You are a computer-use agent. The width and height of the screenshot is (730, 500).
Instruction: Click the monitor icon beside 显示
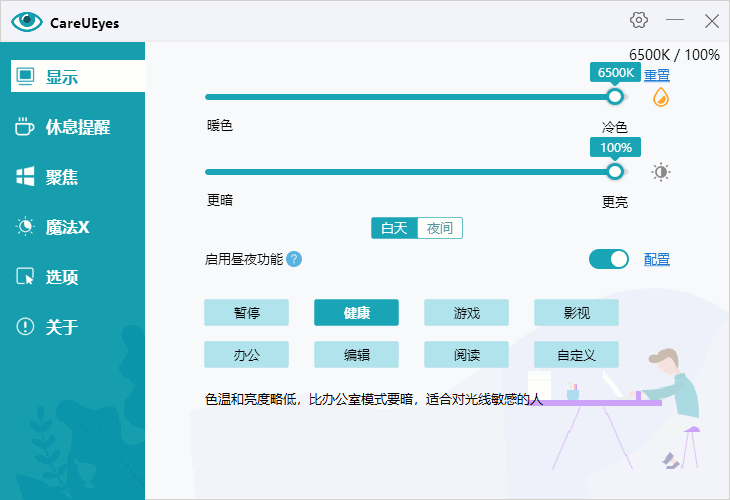click(x=25, y=76)
